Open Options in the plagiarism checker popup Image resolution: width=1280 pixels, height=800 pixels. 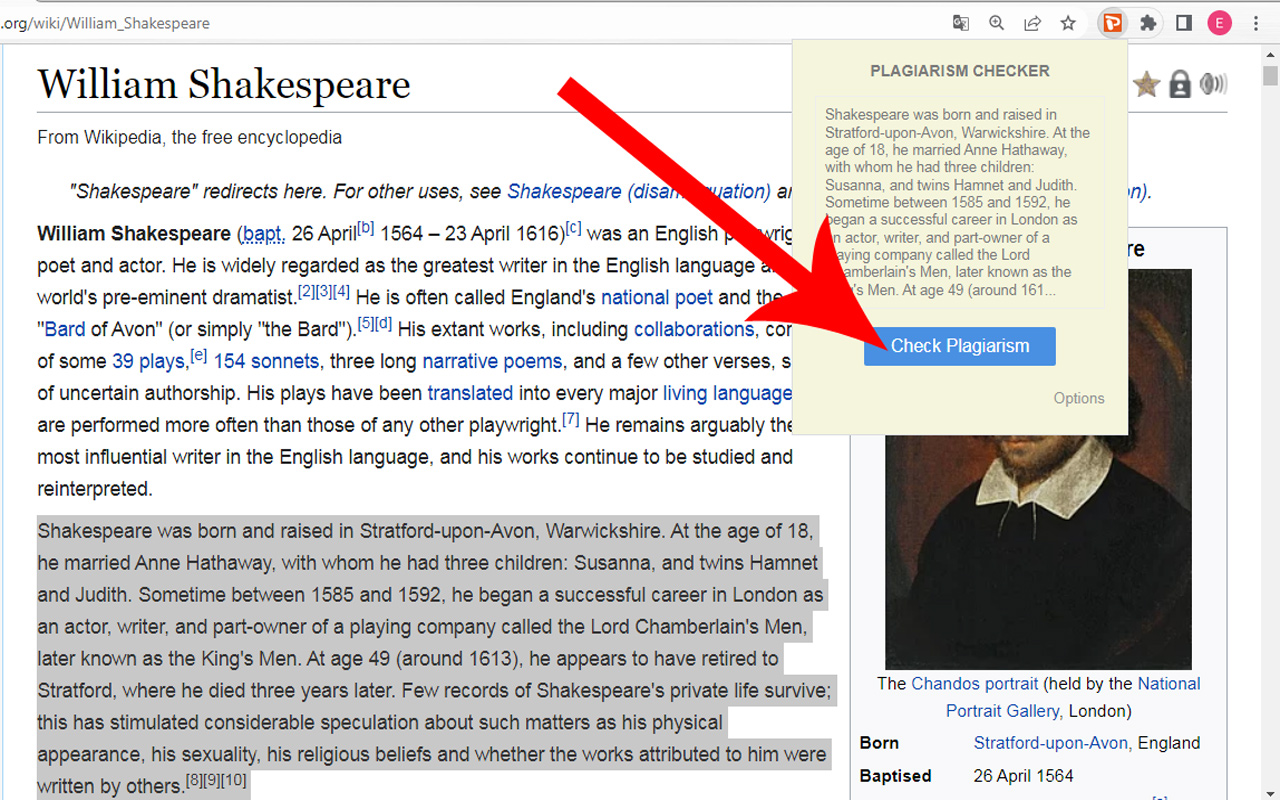tap(1079, 398)
